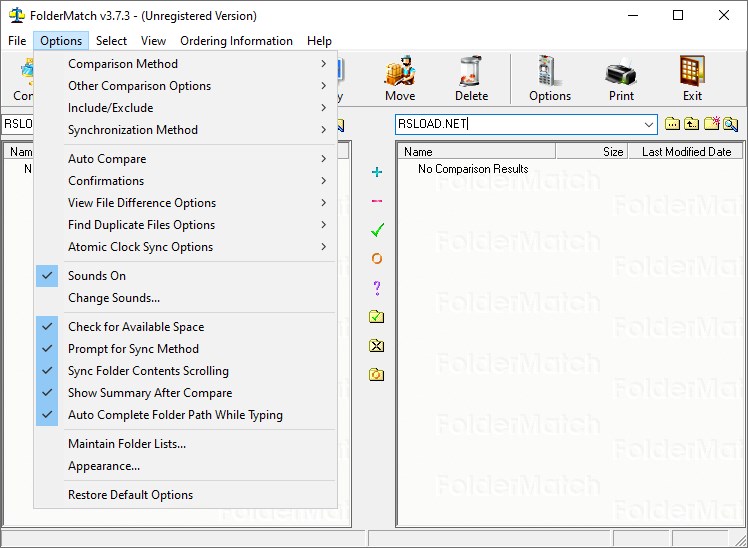The image size is (748, 548).
Task: Click the teal plus icon
Action: point(377,172)
